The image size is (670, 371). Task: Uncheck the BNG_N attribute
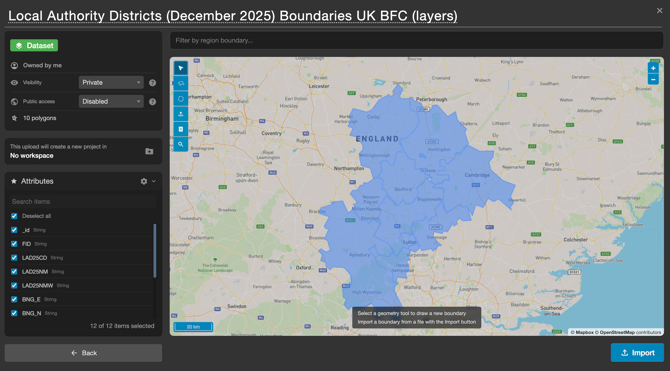click(x=14, y=313)
